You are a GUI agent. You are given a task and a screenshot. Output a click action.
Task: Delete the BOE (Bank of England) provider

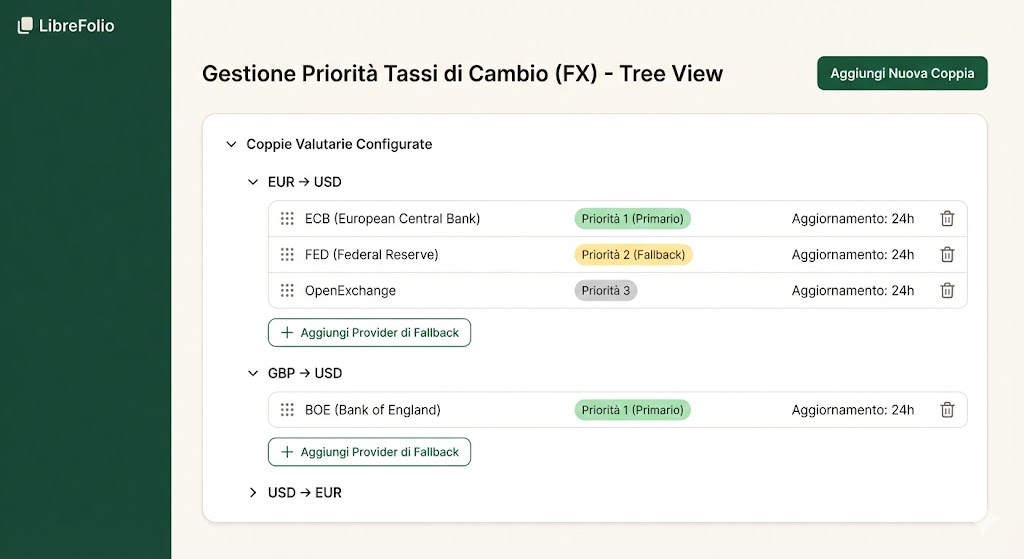click(947, 410)
